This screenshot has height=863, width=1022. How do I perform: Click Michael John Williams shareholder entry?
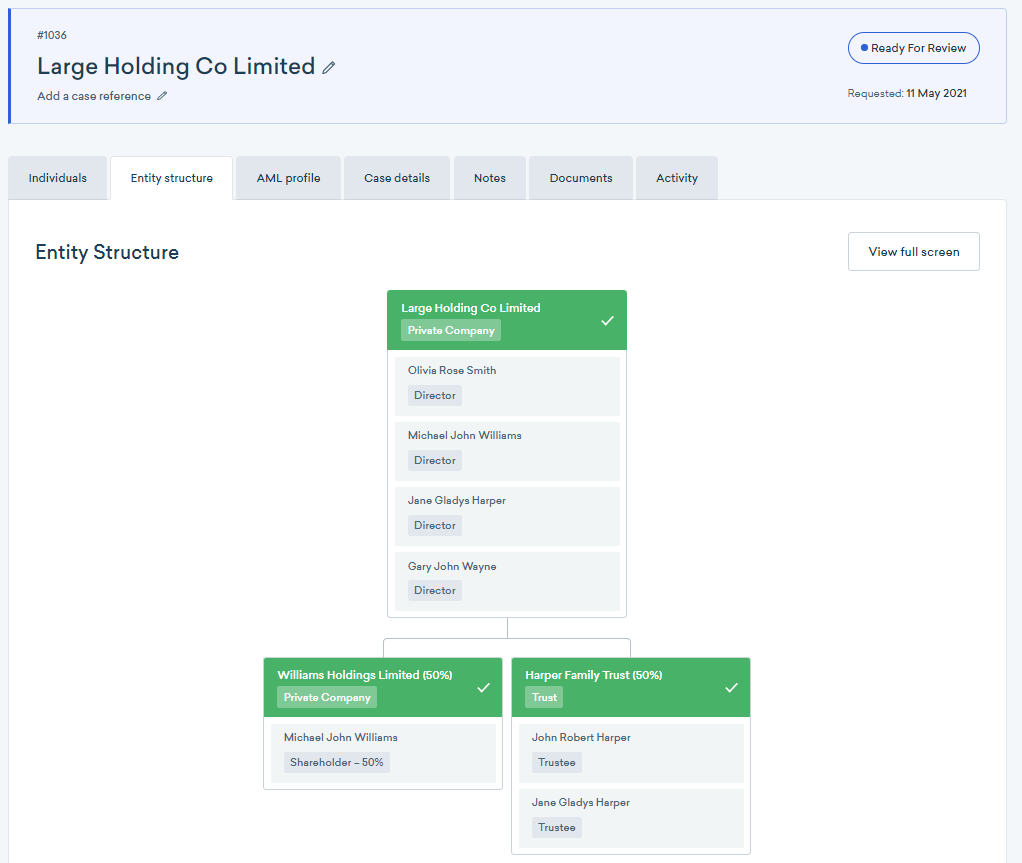(383, 753)
